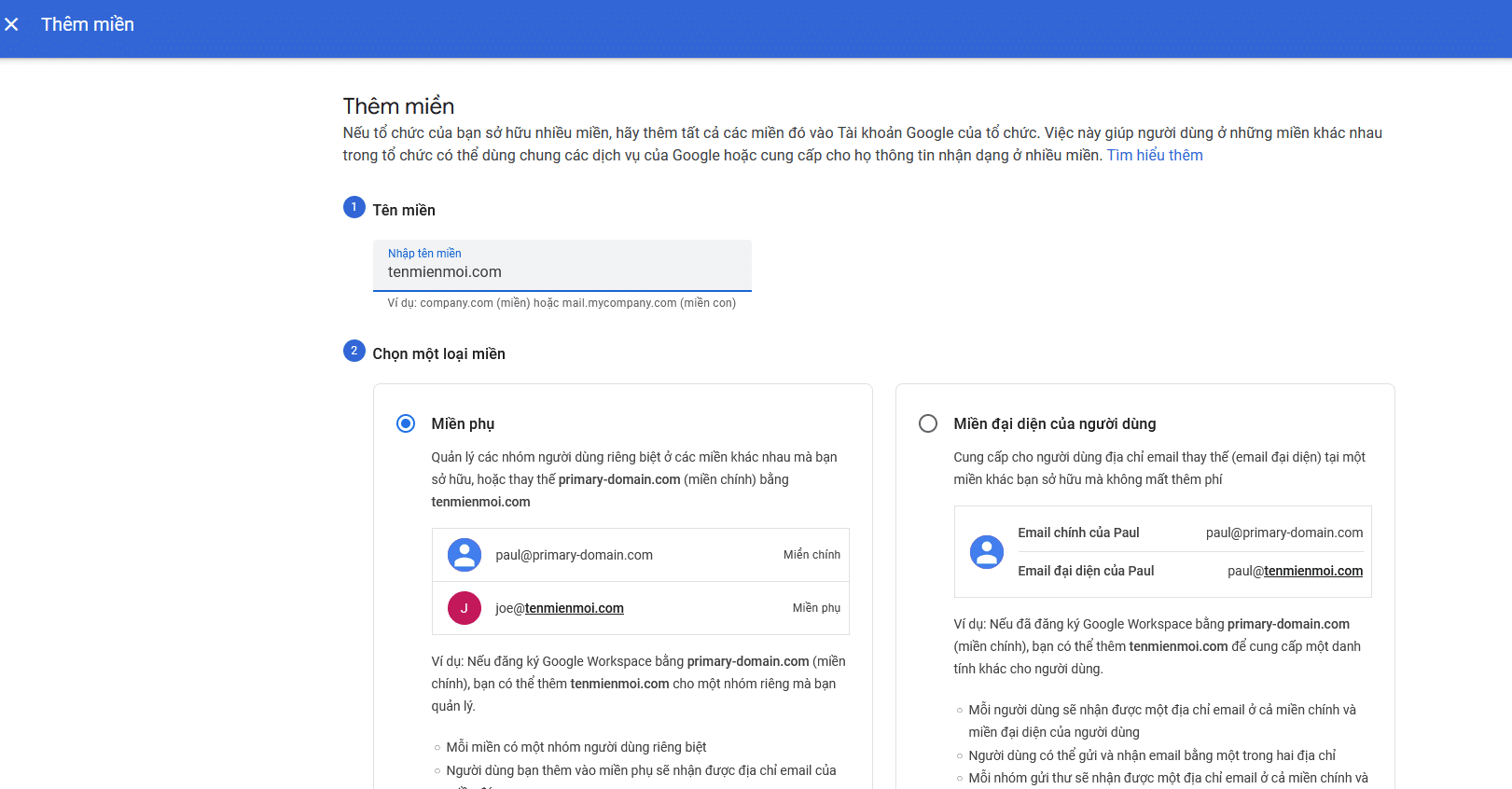Focus the Nhập tên miền input field

coord(562,272)
